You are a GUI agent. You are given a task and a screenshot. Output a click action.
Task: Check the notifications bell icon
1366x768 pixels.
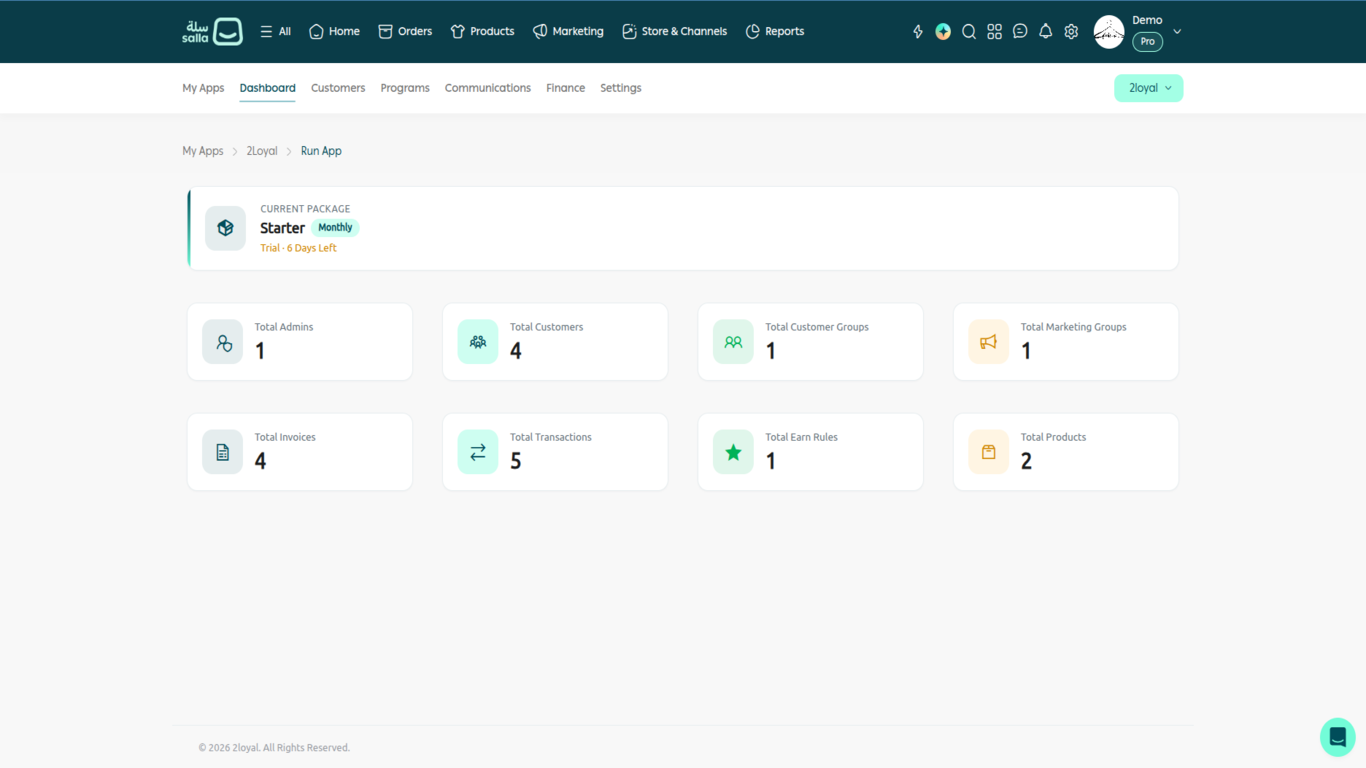pyautogui.click(x=1045, y=32)
